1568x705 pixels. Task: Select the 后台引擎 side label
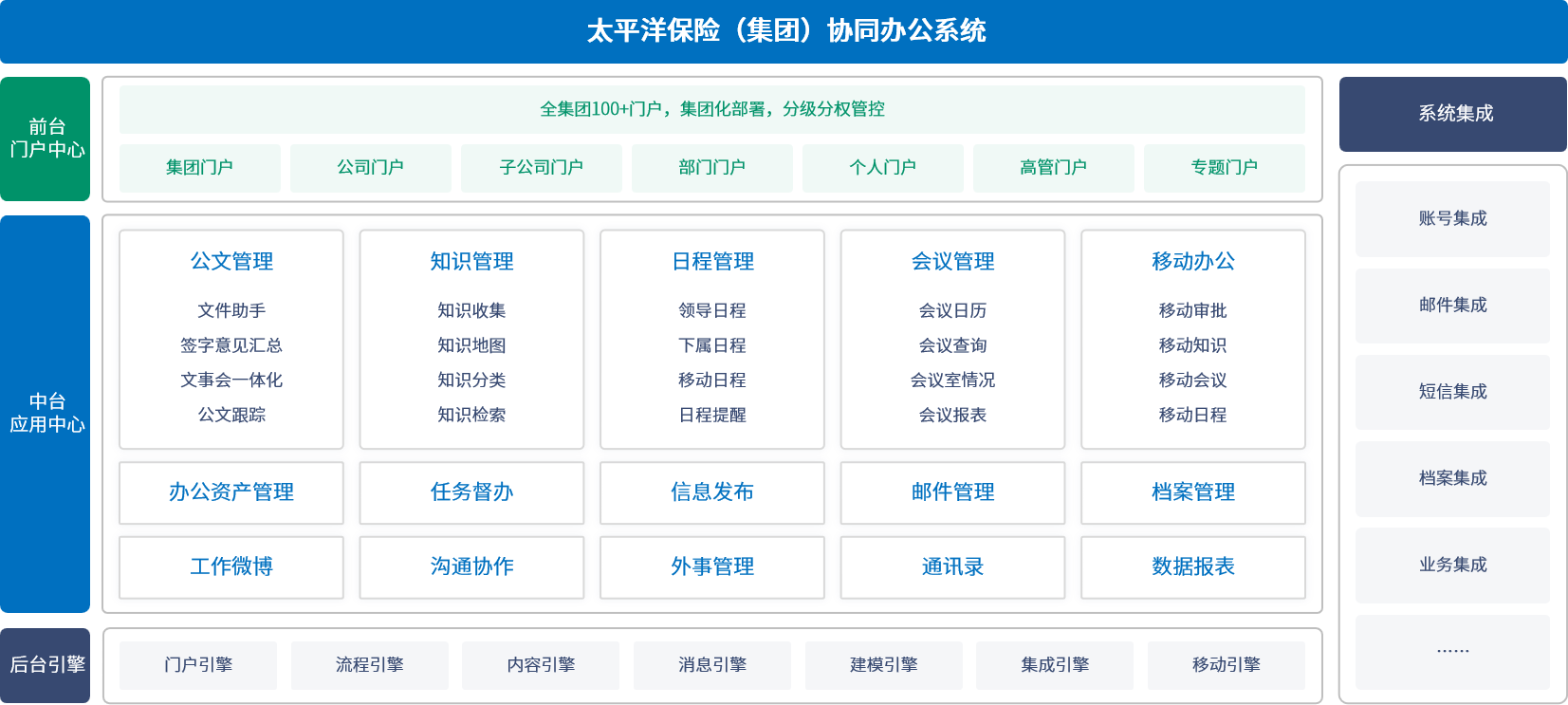click(x=46, y=665)
